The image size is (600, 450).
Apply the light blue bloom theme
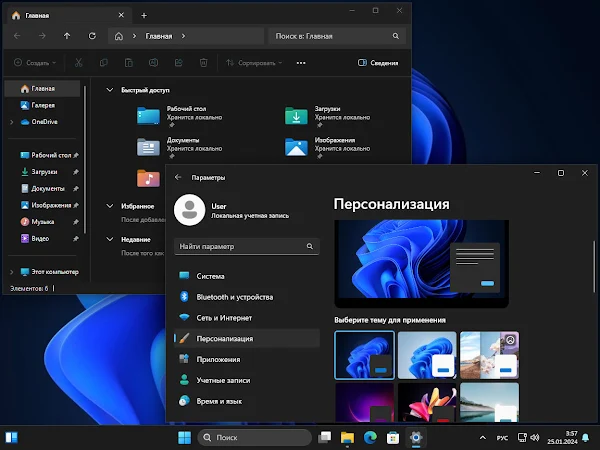click(427, 355)
